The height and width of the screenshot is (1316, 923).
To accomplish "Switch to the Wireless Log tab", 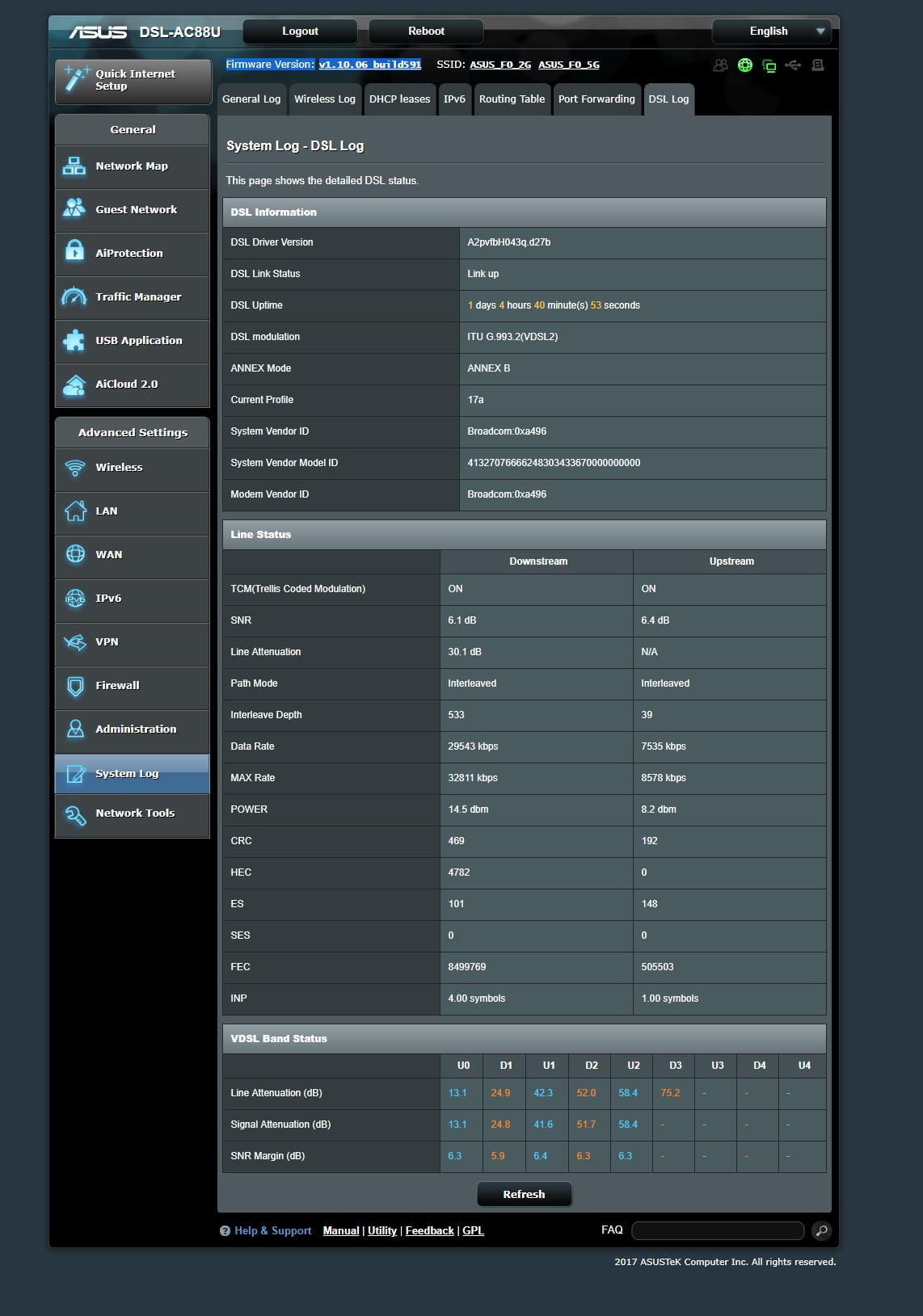I will click(x=324, y=99).
